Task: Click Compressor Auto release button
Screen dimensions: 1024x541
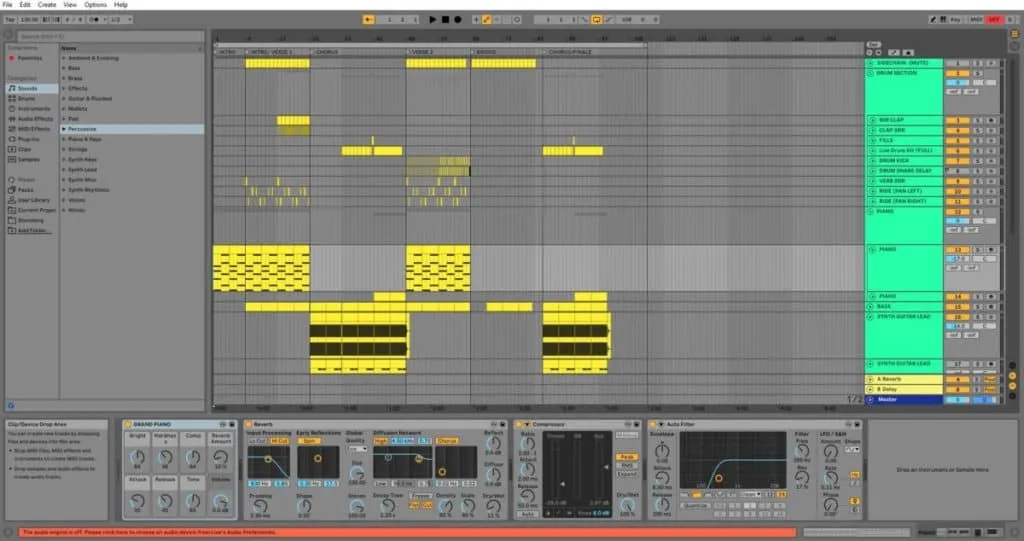Action: [528, 515]
